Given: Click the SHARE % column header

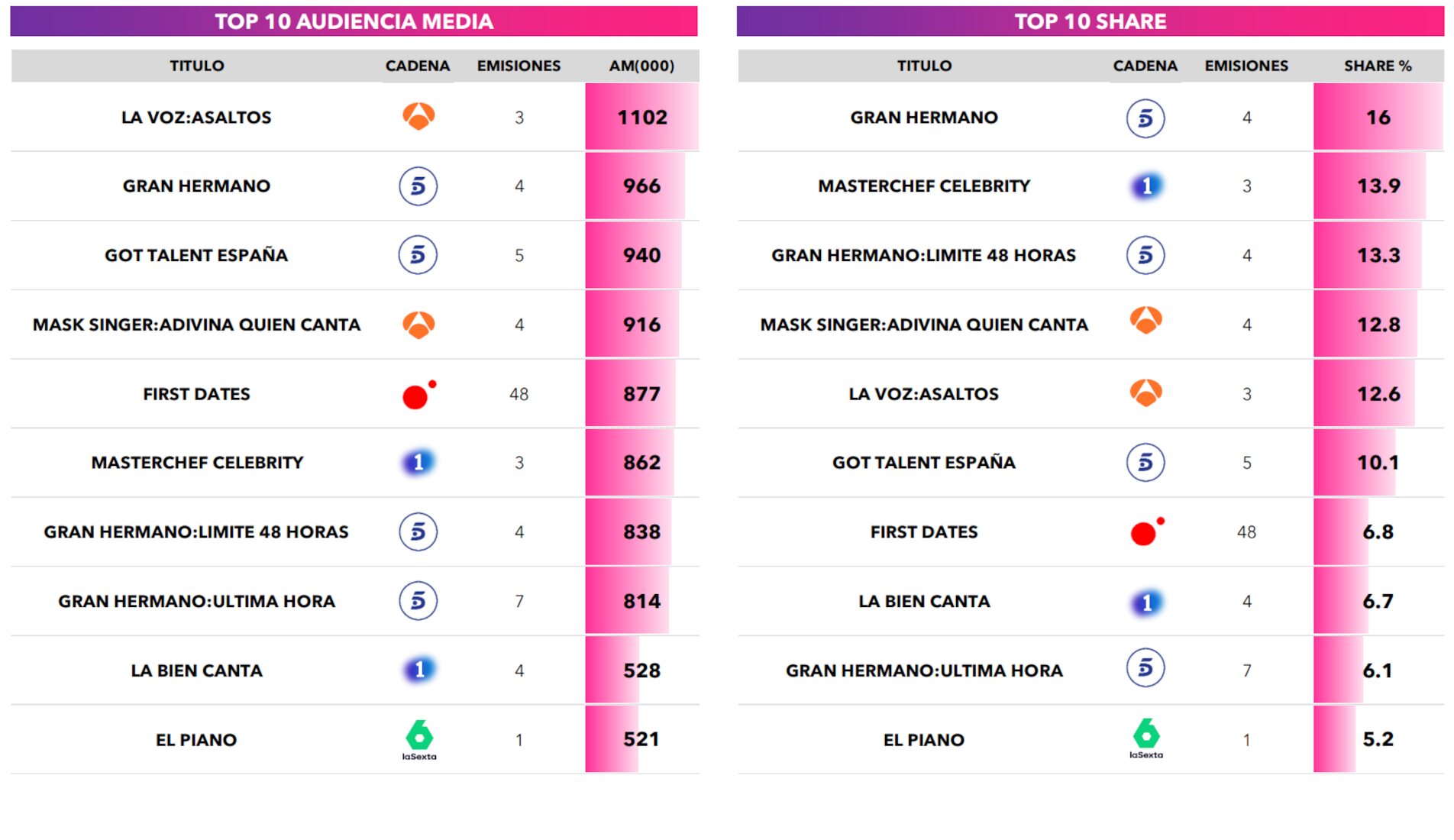Looking at the screenshot, I should coord(1378,66).
